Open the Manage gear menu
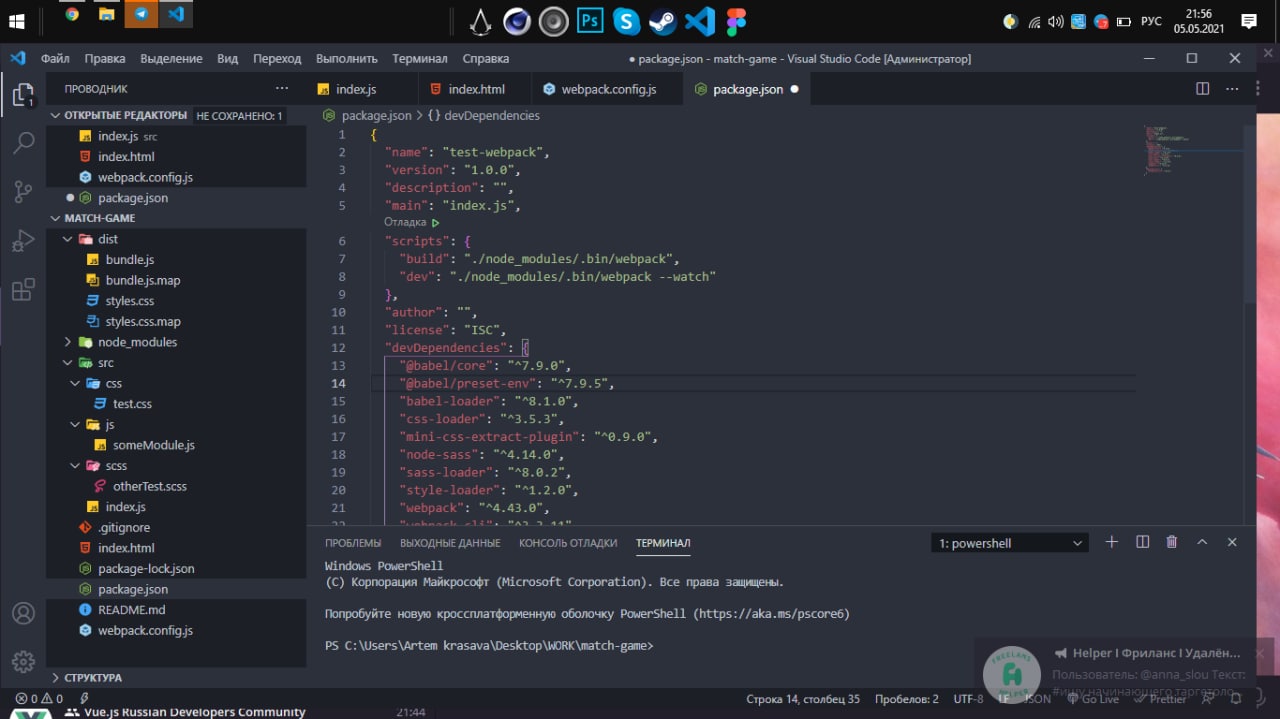The width and height of the screenshot is (1280, 719). [23, 661]
